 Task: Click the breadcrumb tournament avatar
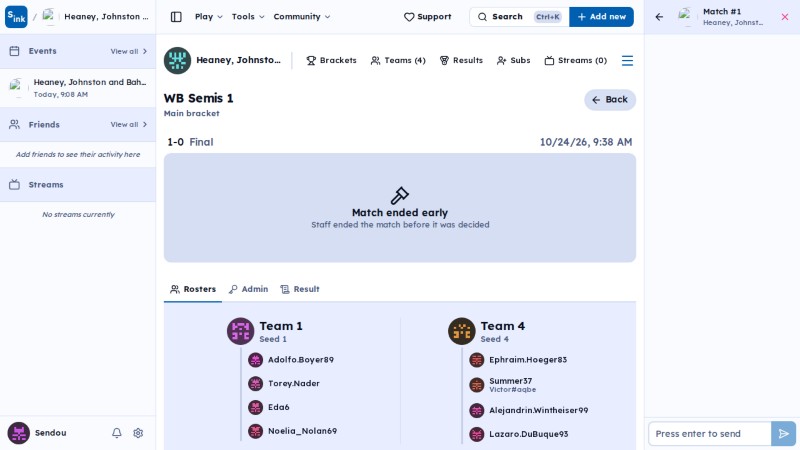point(49,17)
